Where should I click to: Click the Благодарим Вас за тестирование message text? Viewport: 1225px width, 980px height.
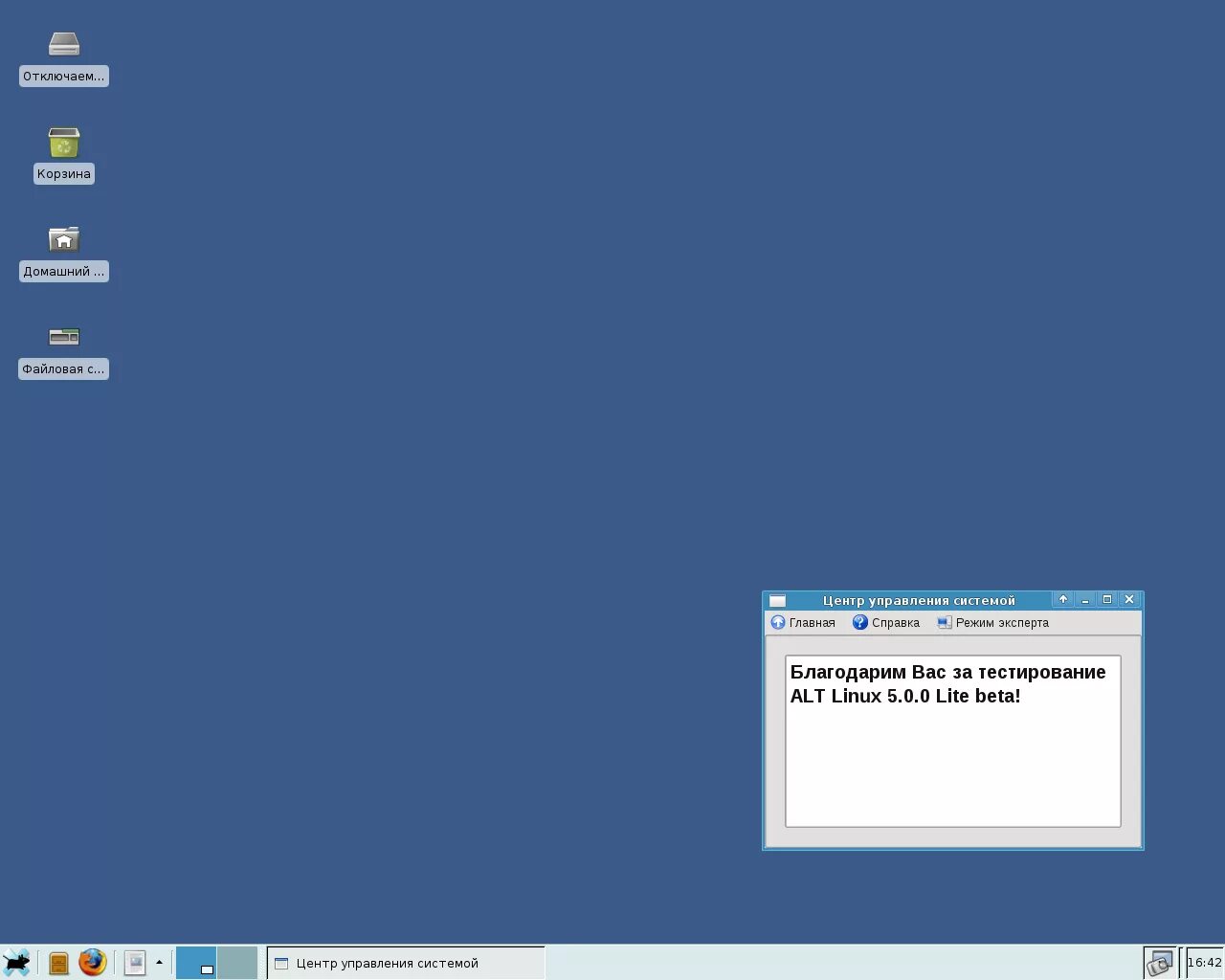click(947, 684)
